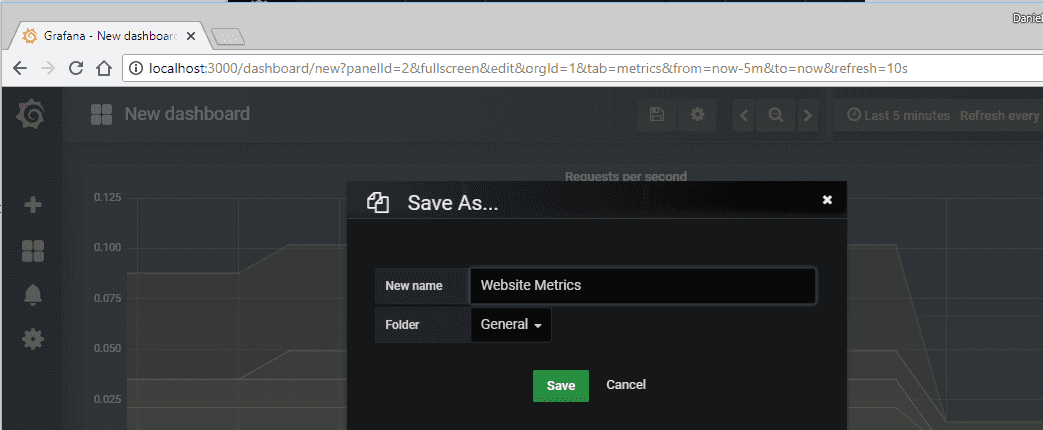
Task: Click the save dashboard floppy icon
Action: pyautogui.click(x=657, y=114)
